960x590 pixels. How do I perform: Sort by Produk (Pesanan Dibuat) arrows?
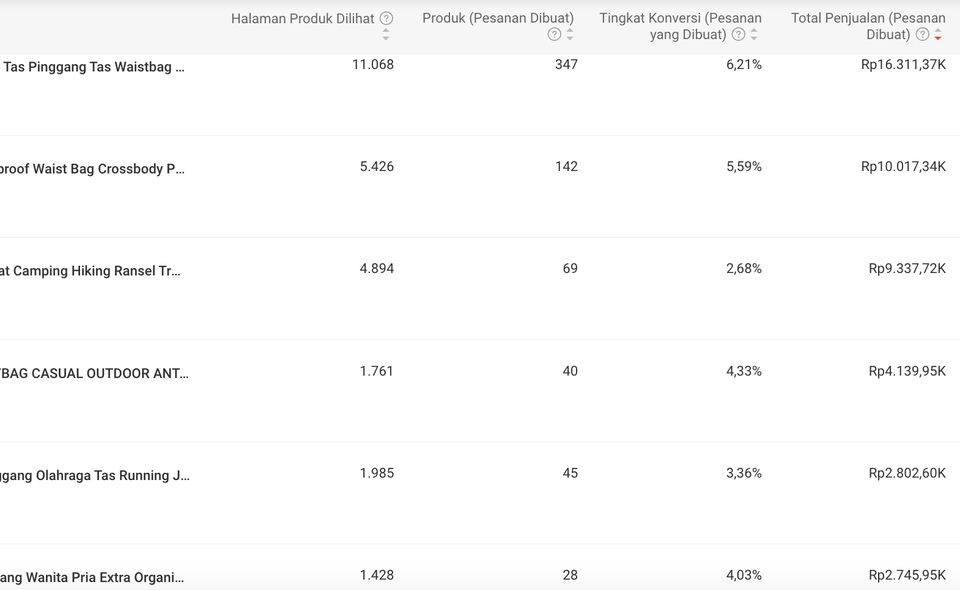(569, 34)
